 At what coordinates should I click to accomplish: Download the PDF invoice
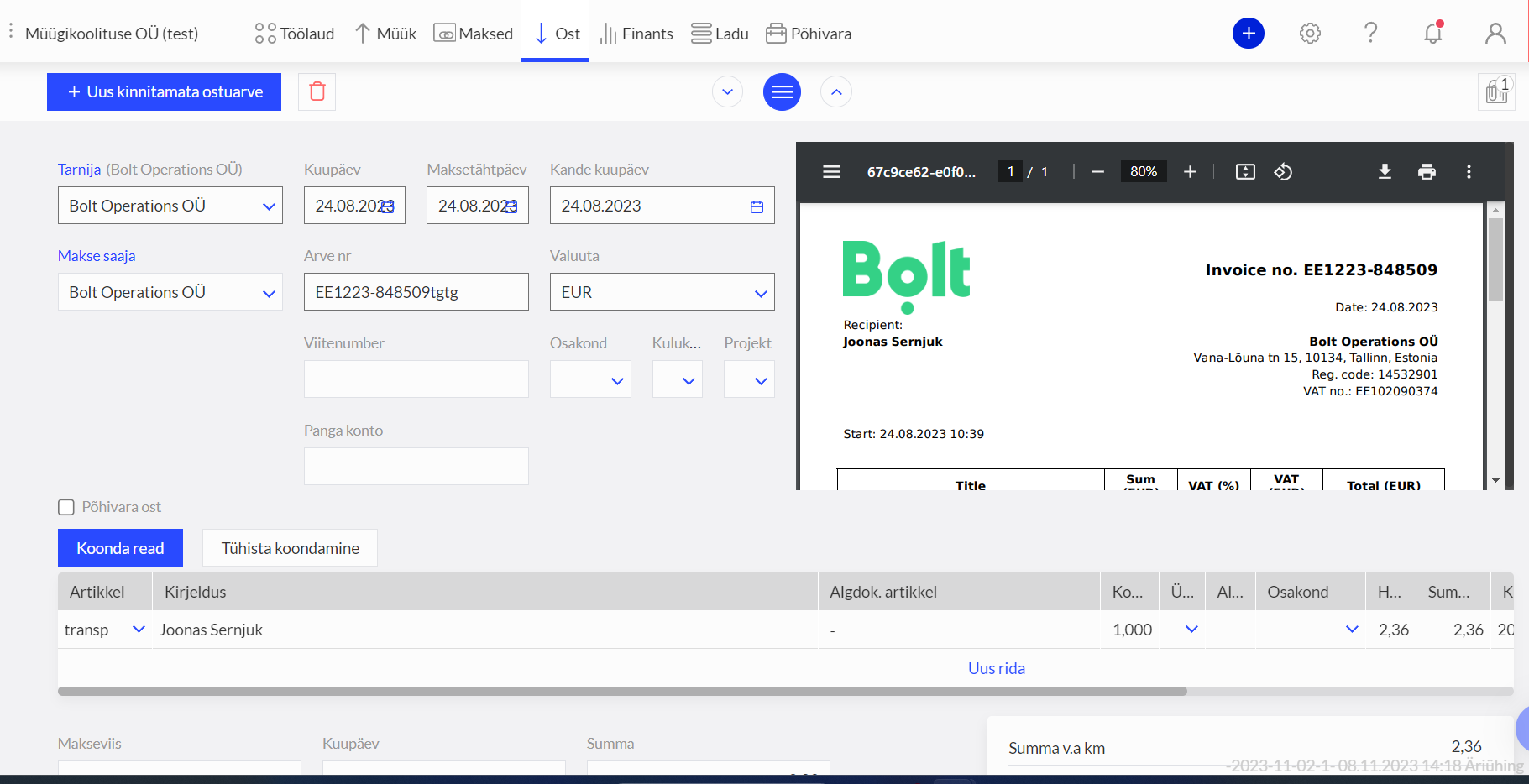point(1385,172)
